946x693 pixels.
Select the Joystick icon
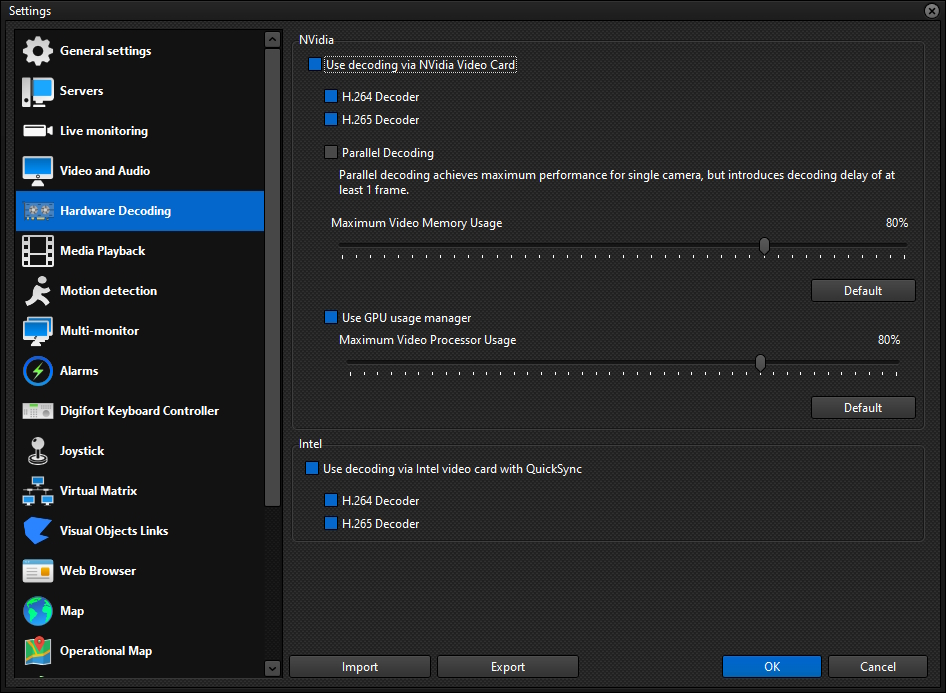pos(37,451)
